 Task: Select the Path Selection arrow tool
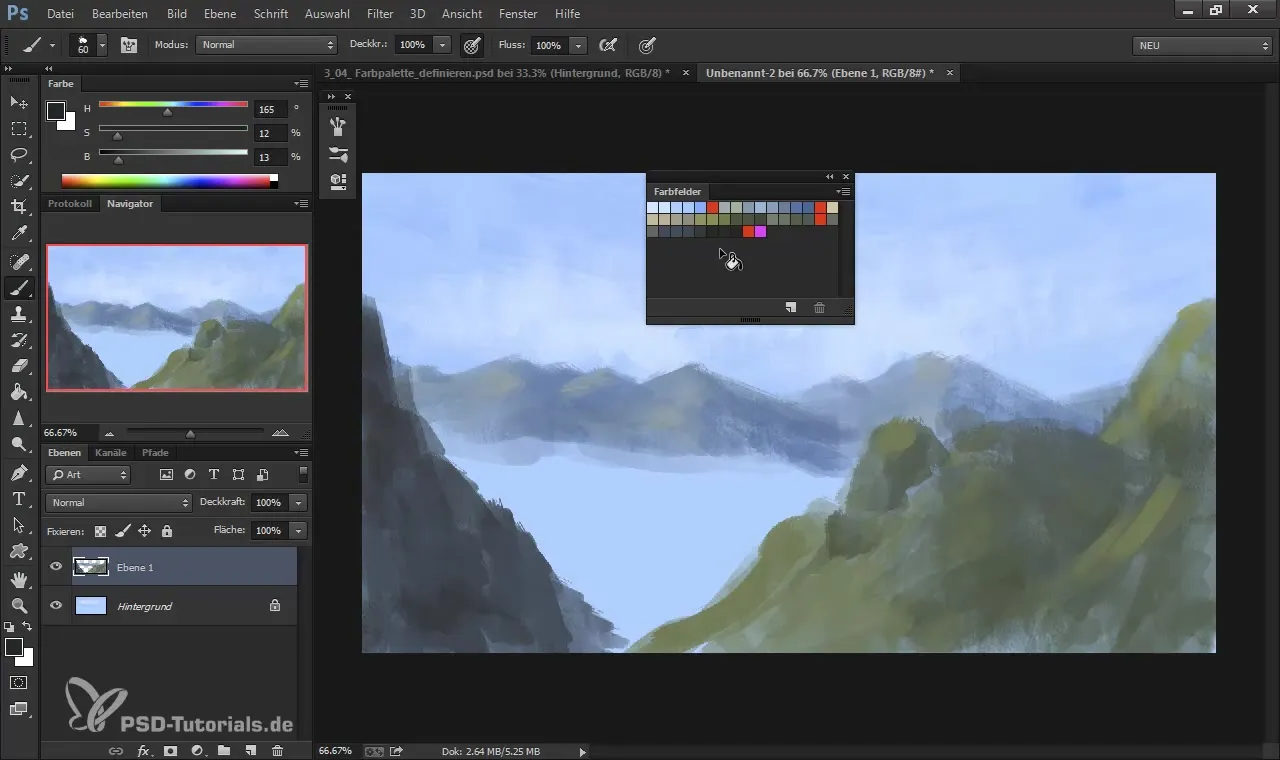[19, 524]
